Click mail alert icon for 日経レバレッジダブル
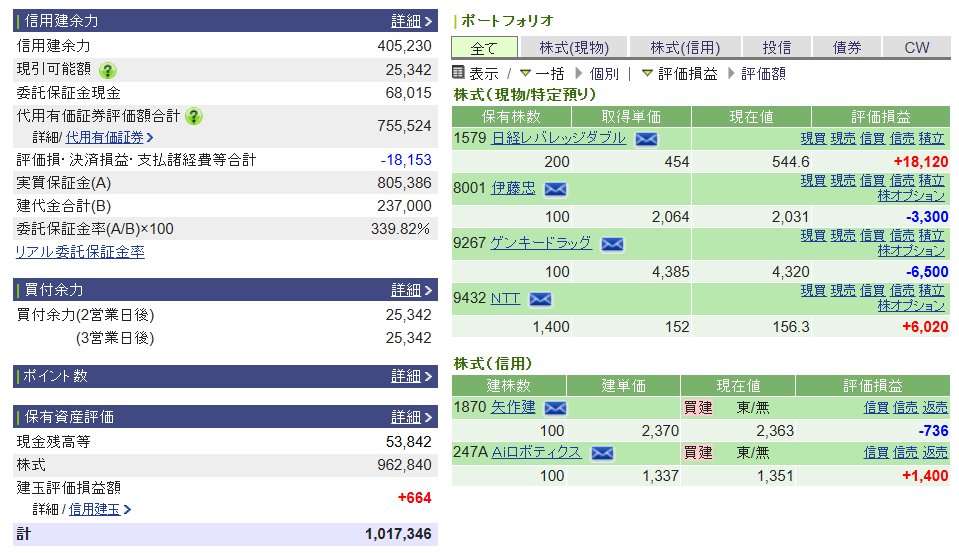The image size is (959, 553). pos(646,139)
